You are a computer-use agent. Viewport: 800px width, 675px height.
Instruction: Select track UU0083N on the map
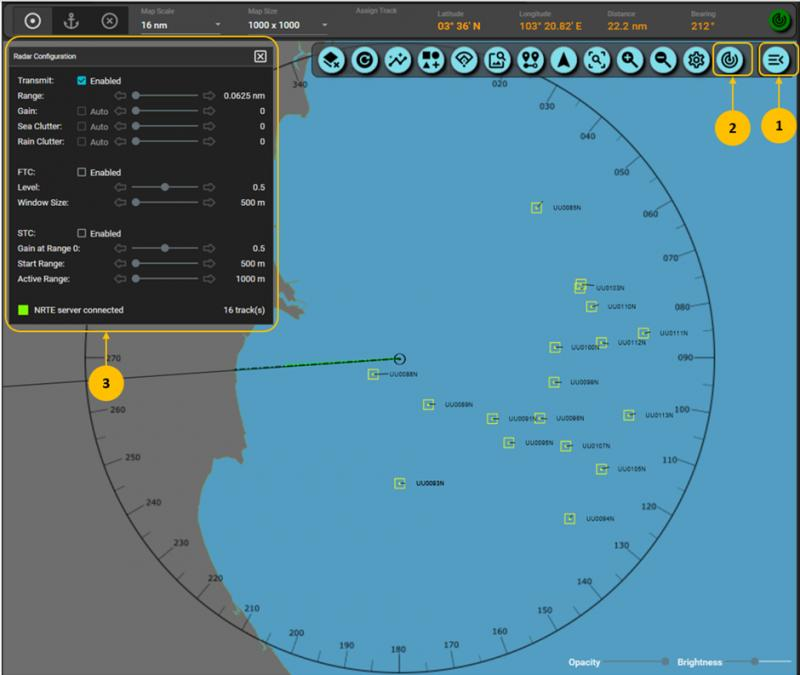400,483
